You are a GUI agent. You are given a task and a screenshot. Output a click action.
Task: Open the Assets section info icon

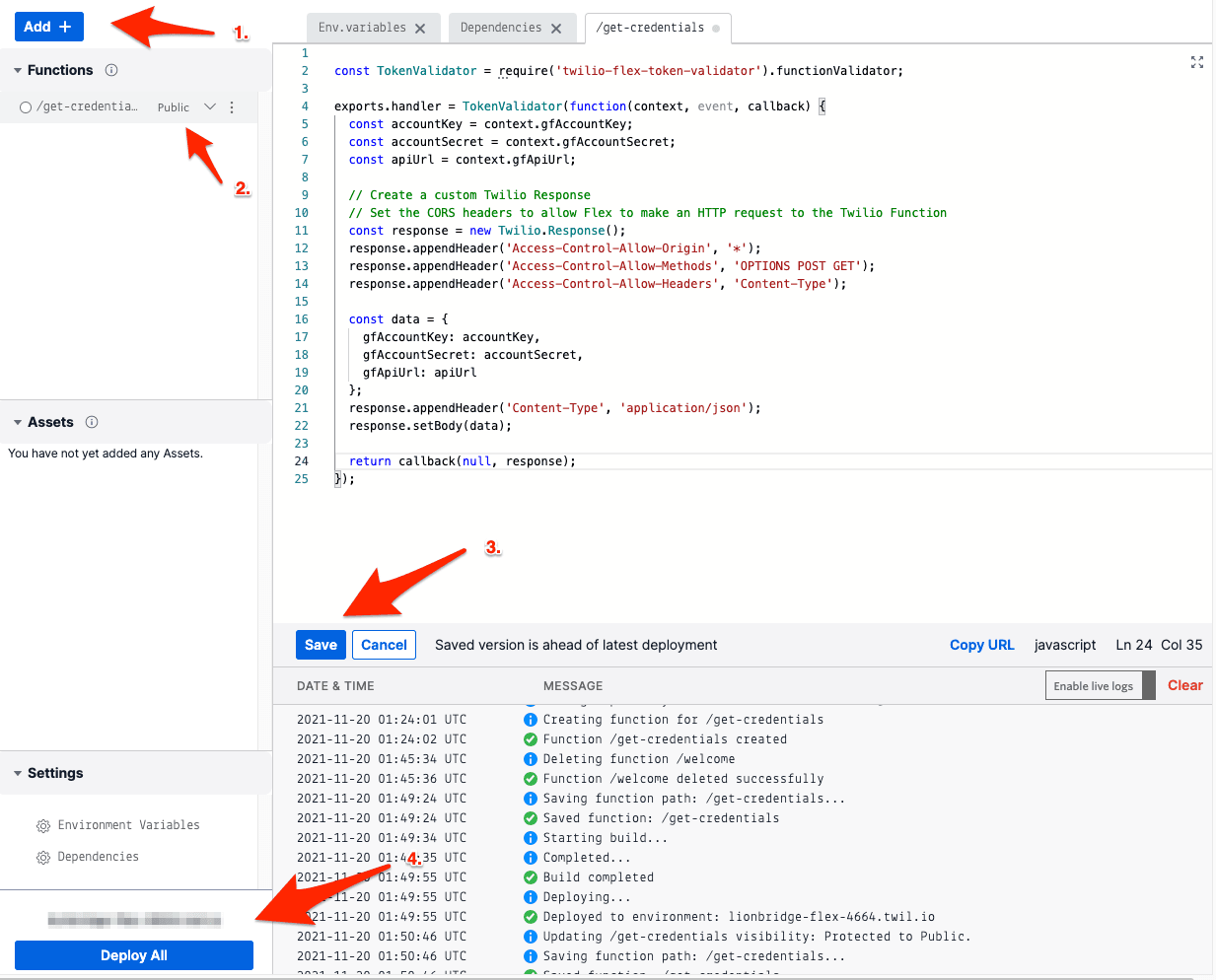pyautogui.click(x=91, y=422)
